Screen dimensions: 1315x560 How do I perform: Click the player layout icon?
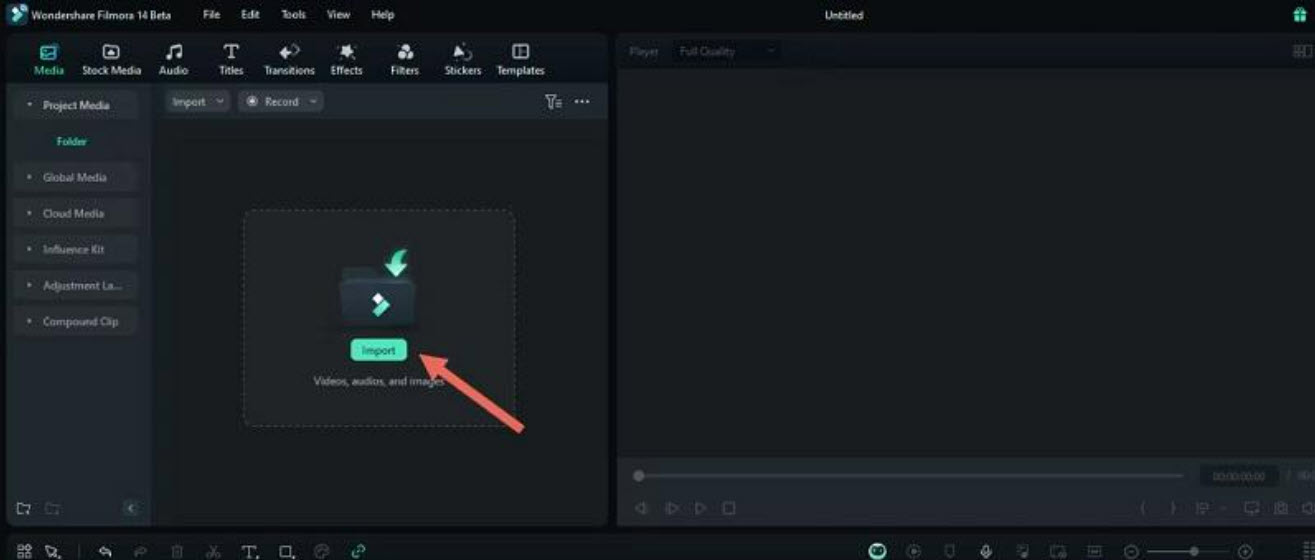point(1302,51)
